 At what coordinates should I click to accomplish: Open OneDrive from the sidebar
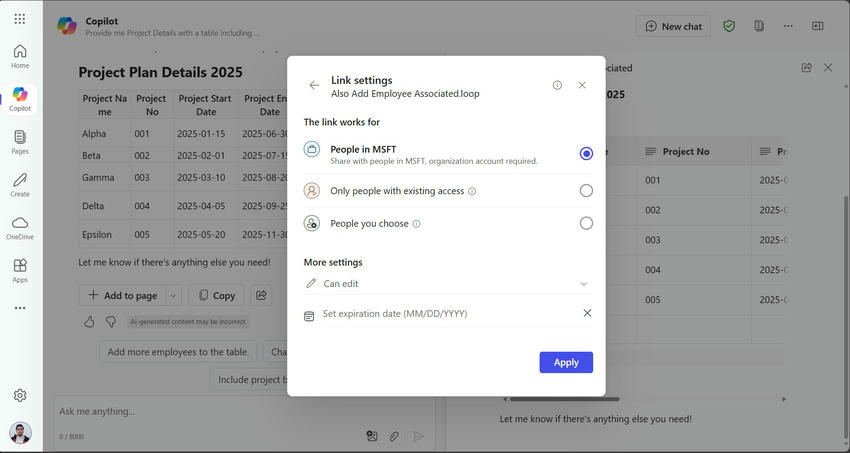point(20,227)
